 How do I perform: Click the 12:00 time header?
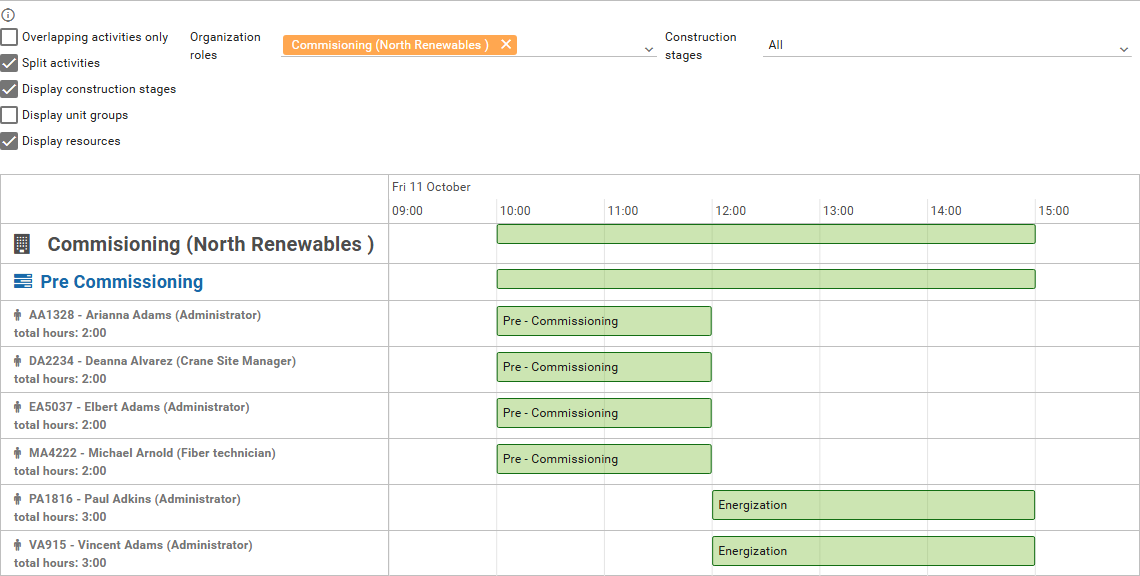[x=731, y=211]
